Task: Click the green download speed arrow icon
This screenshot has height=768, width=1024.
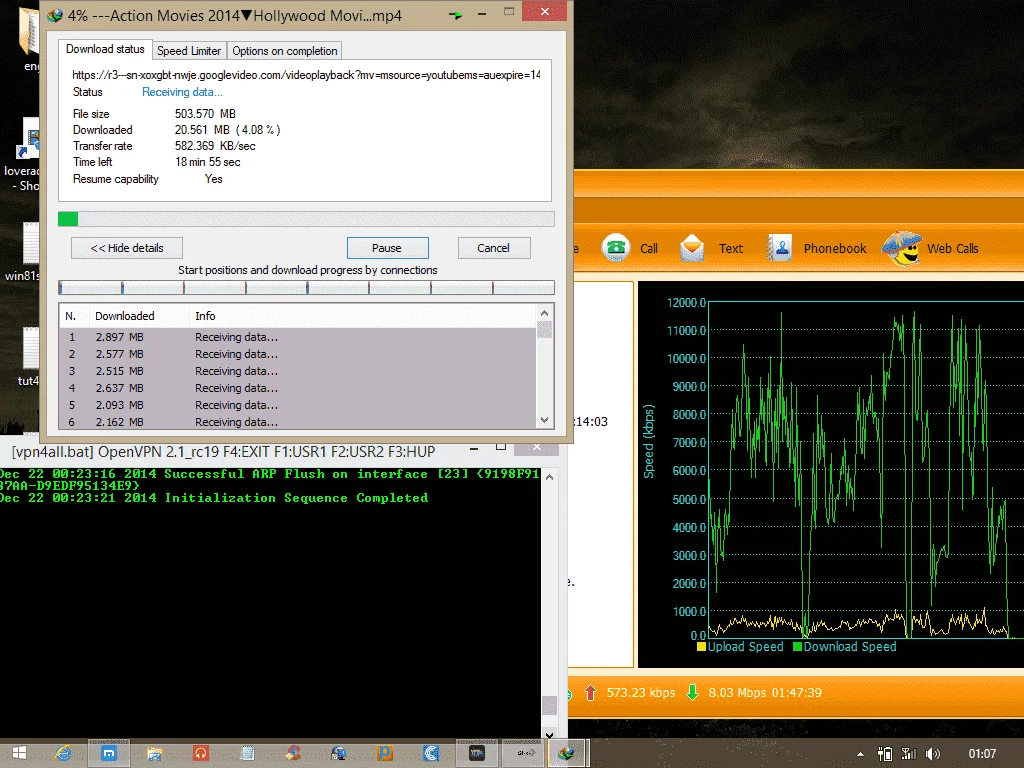Action: pos(692,692)
